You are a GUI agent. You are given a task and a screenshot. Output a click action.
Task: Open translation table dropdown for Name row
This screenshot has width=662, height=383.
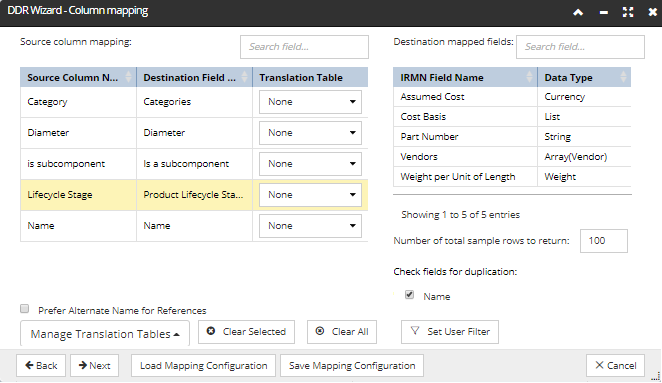(x=310, y=226)
